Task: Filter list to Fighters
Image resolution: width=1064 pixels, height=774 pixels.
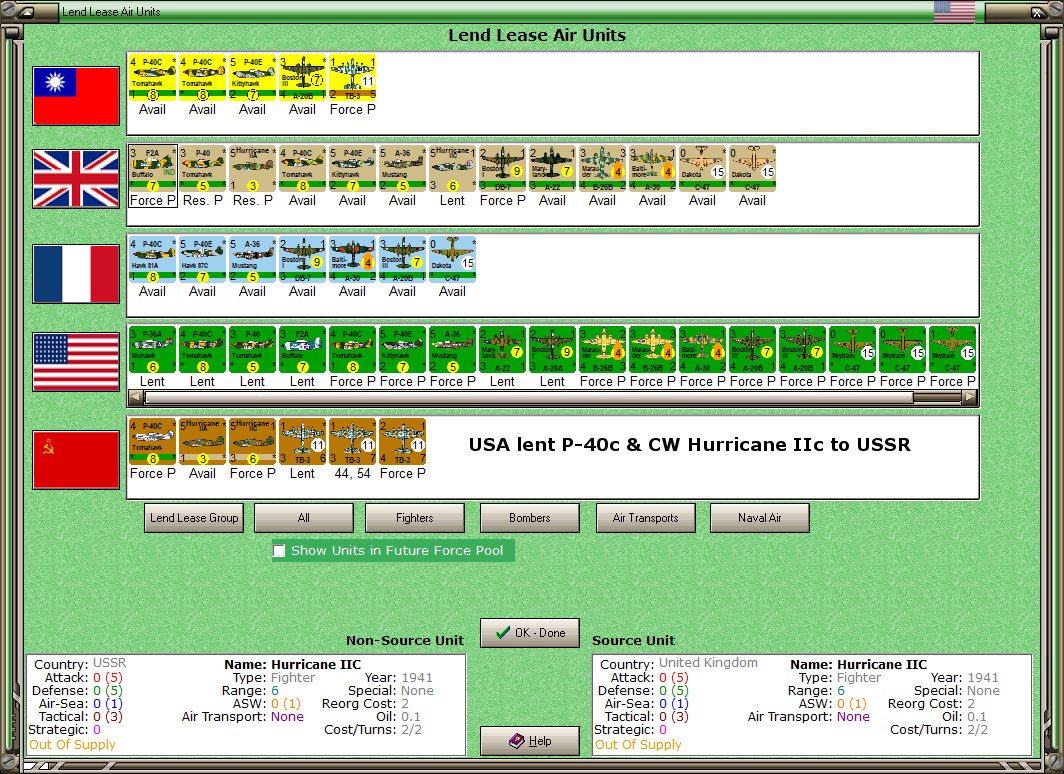Action: coord(415,518)
